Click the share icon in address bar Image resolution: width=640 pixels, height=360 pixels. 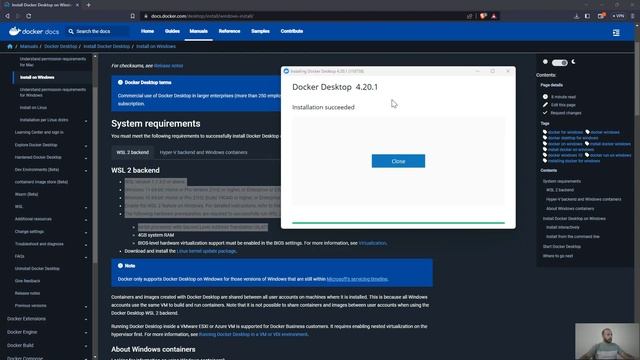tap(469, 16)
